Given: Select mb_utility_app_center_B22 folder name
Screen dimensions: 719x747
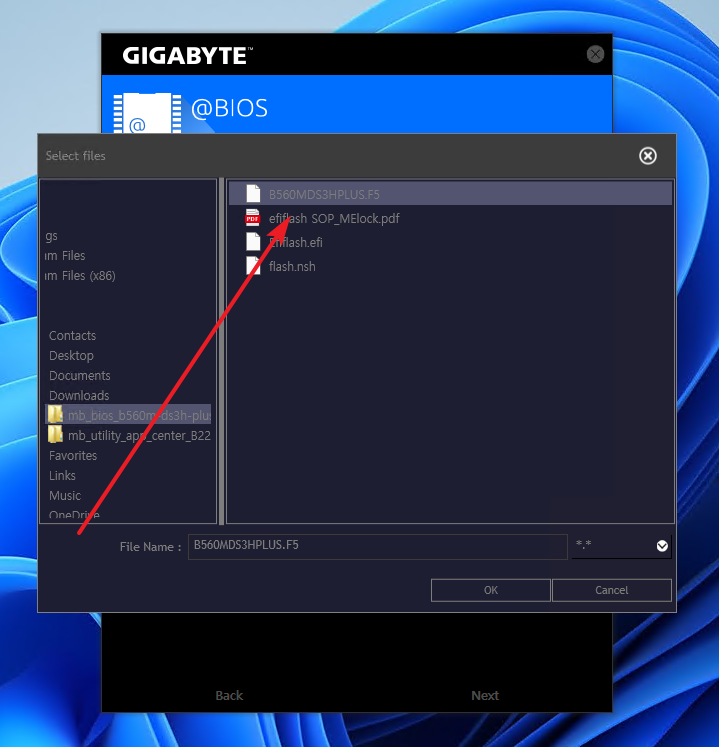Looking at the screenshot, I should 139,435.
